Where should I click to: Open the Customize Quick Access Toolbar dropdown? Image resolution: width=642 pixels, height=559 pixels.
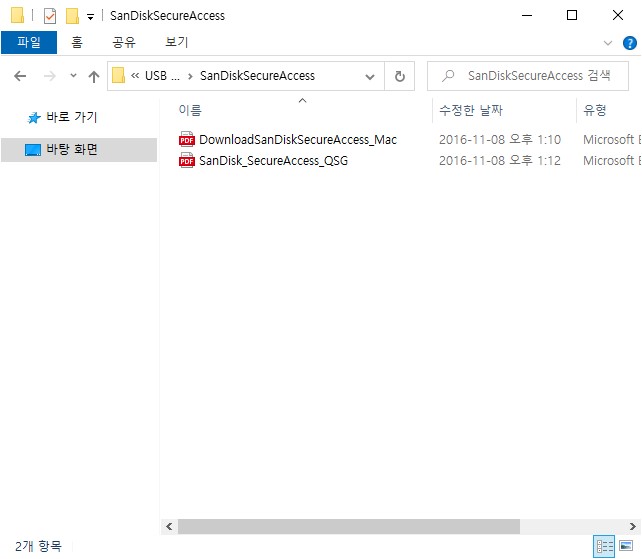[x=90, y=17]
